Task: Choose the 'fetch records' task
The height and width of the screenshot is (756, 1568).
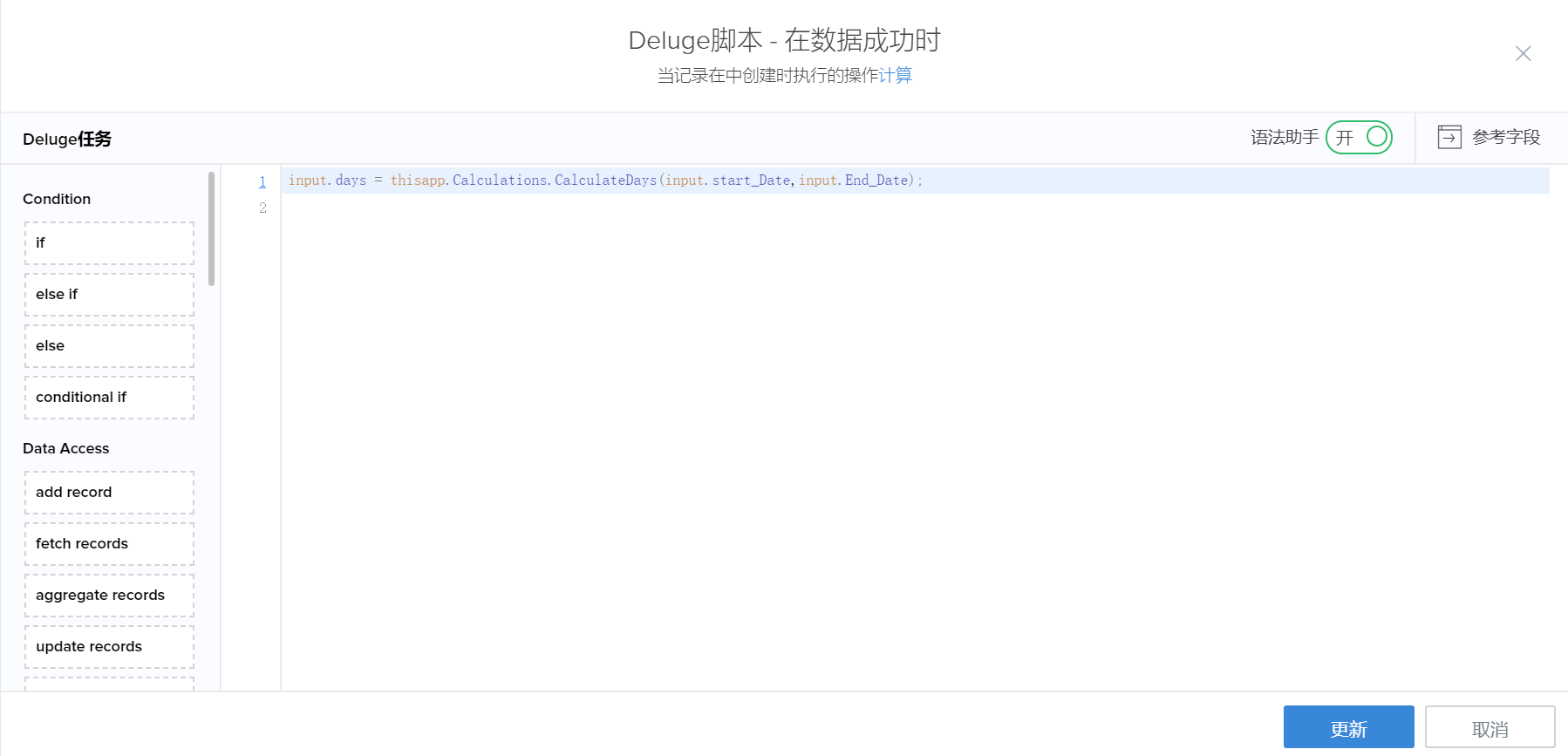Action: tap(109, 544)
